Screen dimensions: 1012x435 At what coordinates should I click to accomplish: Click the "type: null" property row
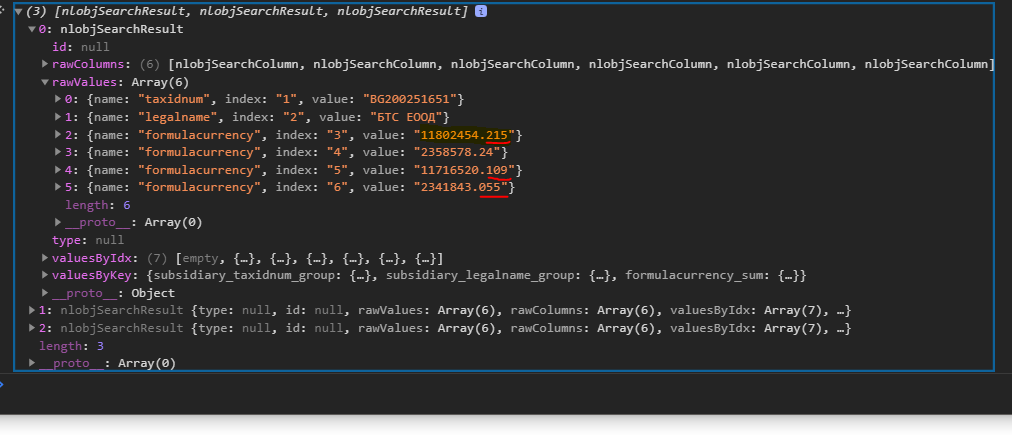tap(88, 240)
